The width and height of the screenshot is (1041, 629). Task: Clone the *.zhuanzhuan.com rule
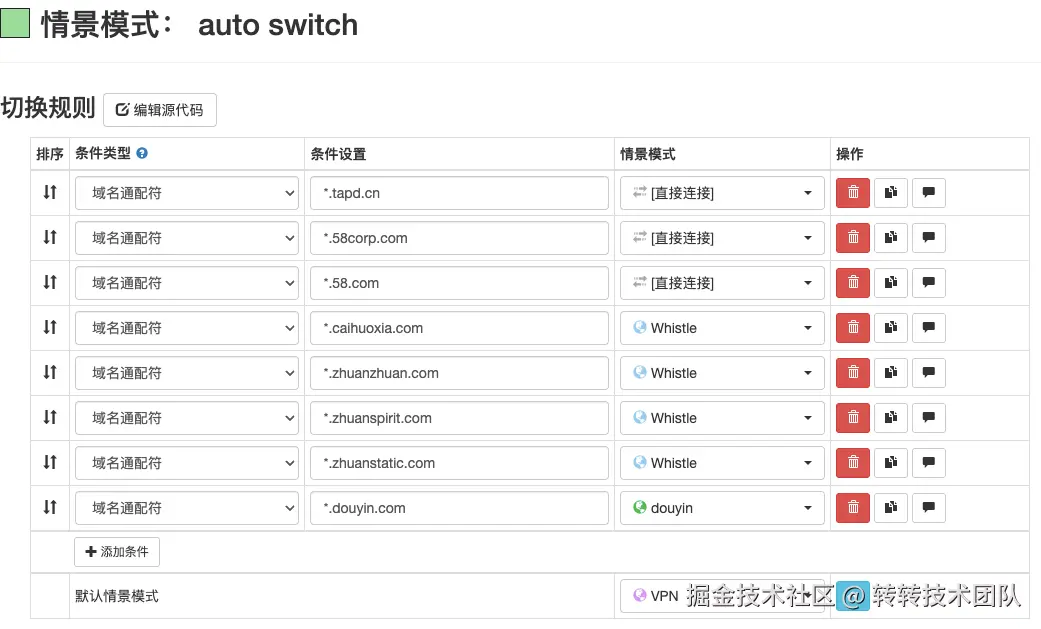[x=891, y=373]
